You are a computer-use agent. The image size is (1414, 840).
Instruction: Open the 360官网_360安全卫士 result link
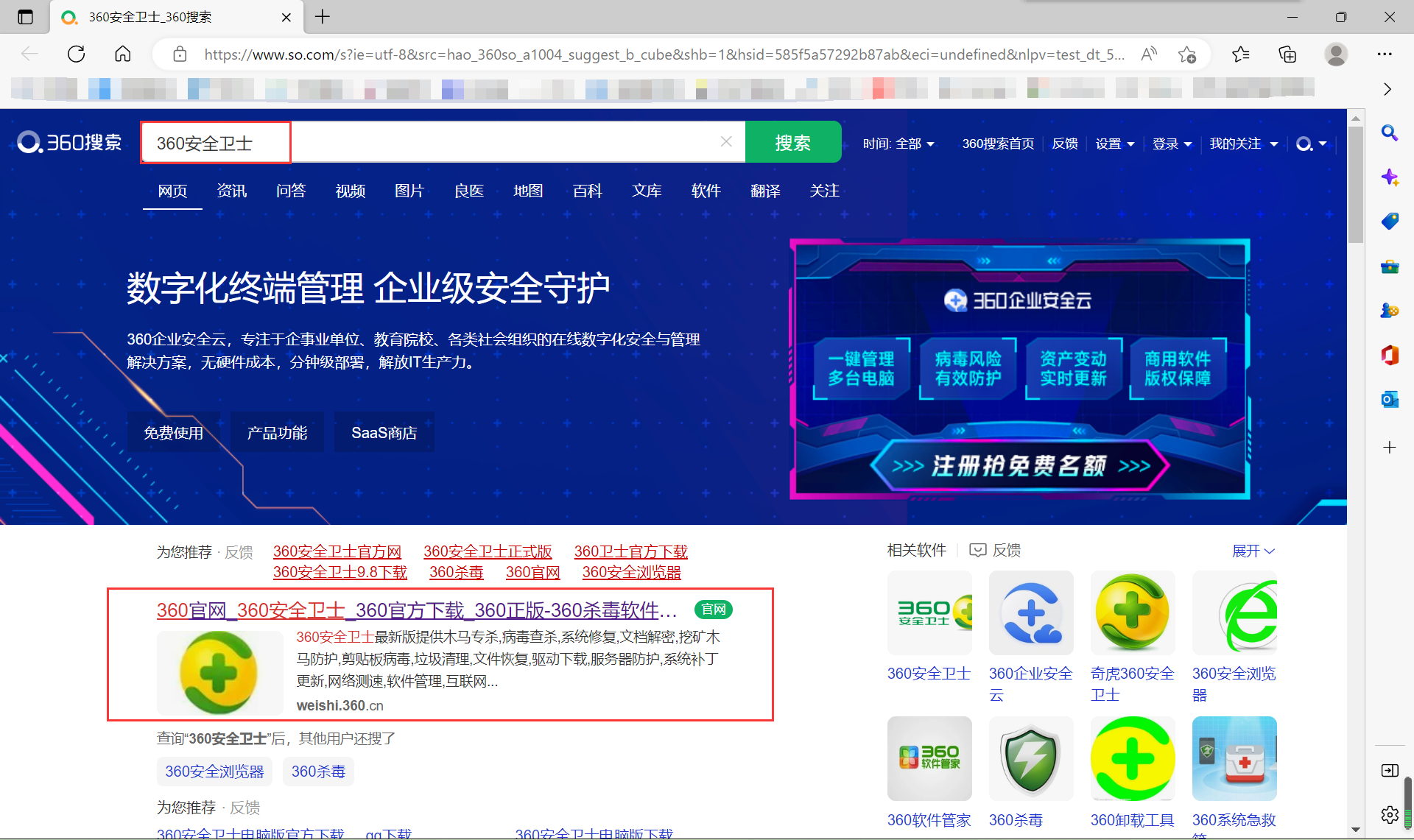pyautogui.click(x=417, y=610)
